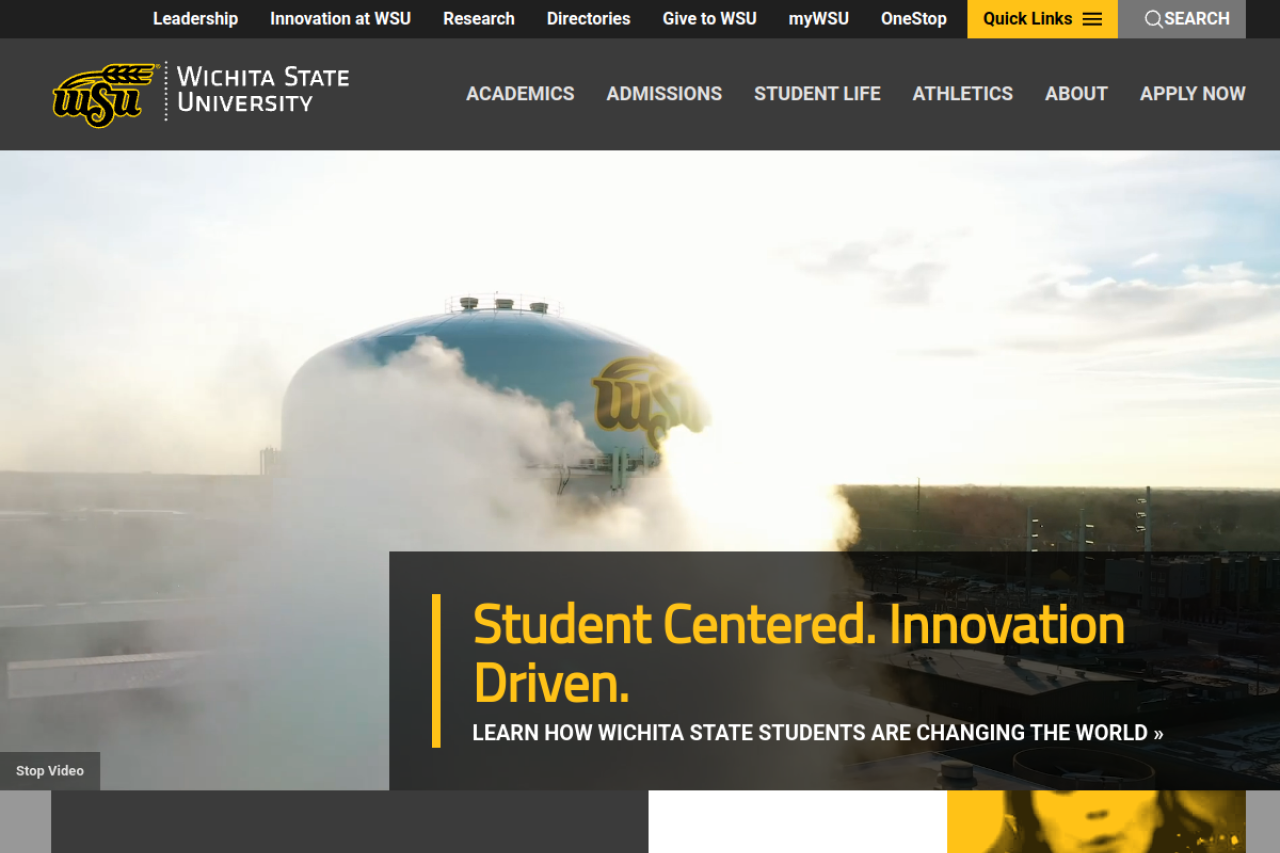
Task: Click the Wichita State University wordmark
Action: coord(263,90)
